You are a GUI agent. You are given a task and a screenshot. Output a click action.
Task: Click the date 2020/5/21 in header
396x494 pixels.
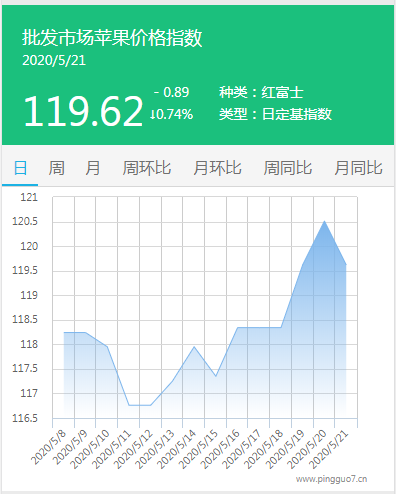[54, 60]
